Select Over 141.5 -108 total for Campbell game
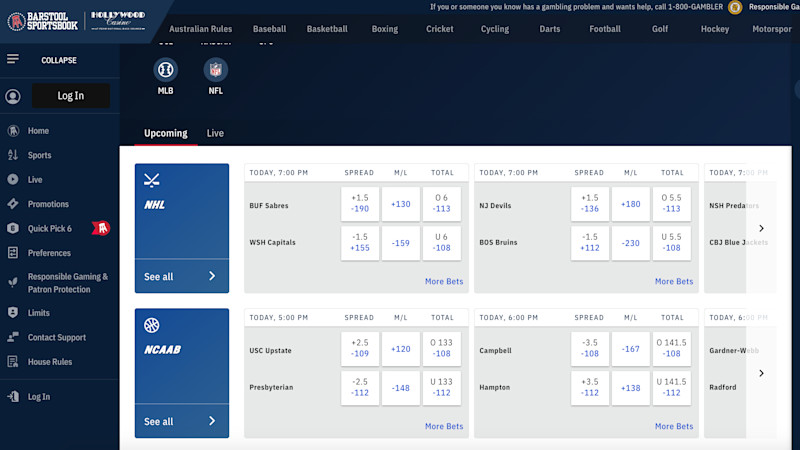This screenshot has width=800, height=450. [671, 349]
